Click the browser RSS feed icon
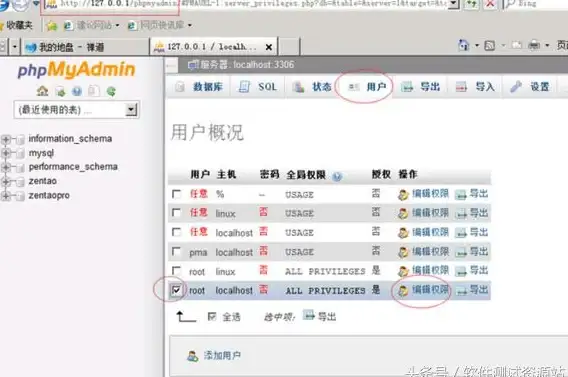 click(490, 46)
